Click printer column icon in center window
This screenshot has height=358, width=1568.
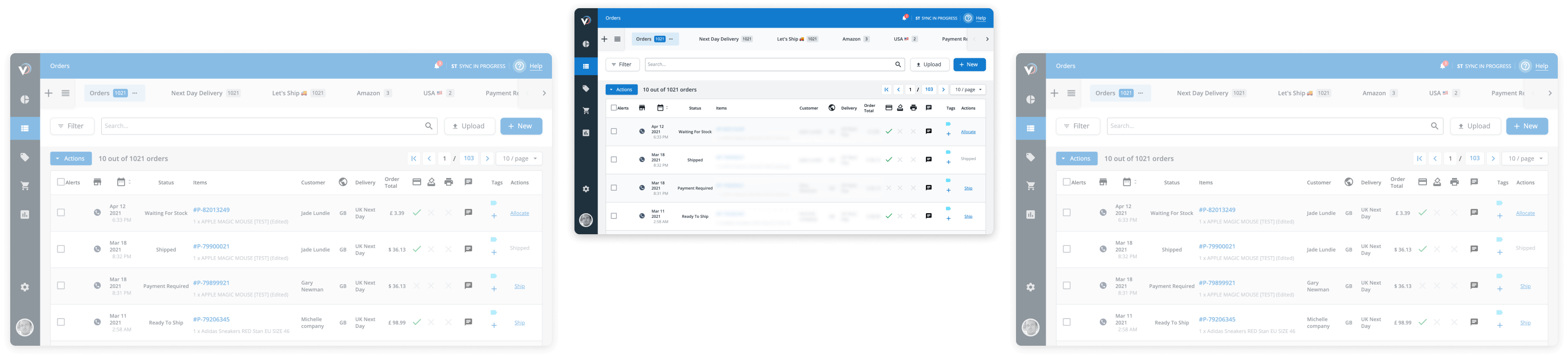[913, 108]
